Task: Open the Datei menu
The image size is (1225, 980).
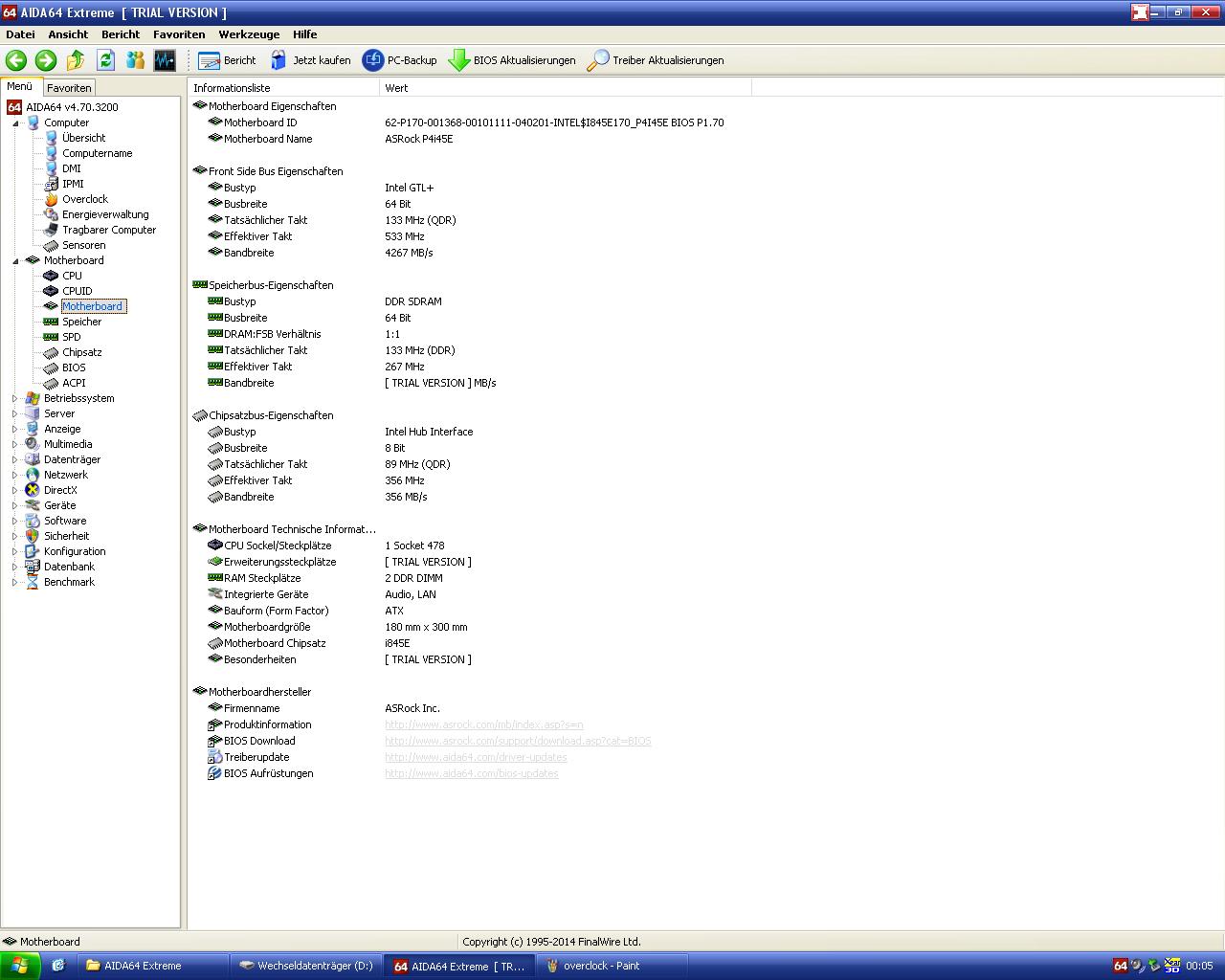Action: 20,33
